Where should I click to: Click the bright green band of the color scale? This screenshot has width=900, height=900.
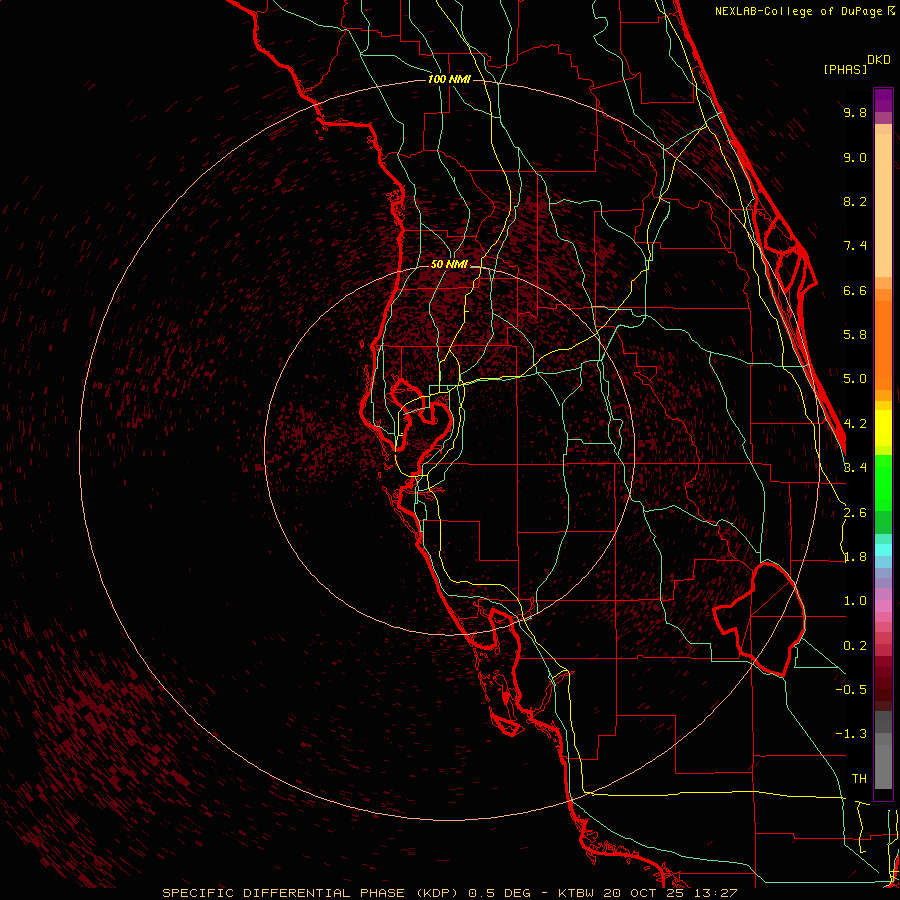[883, 483]
